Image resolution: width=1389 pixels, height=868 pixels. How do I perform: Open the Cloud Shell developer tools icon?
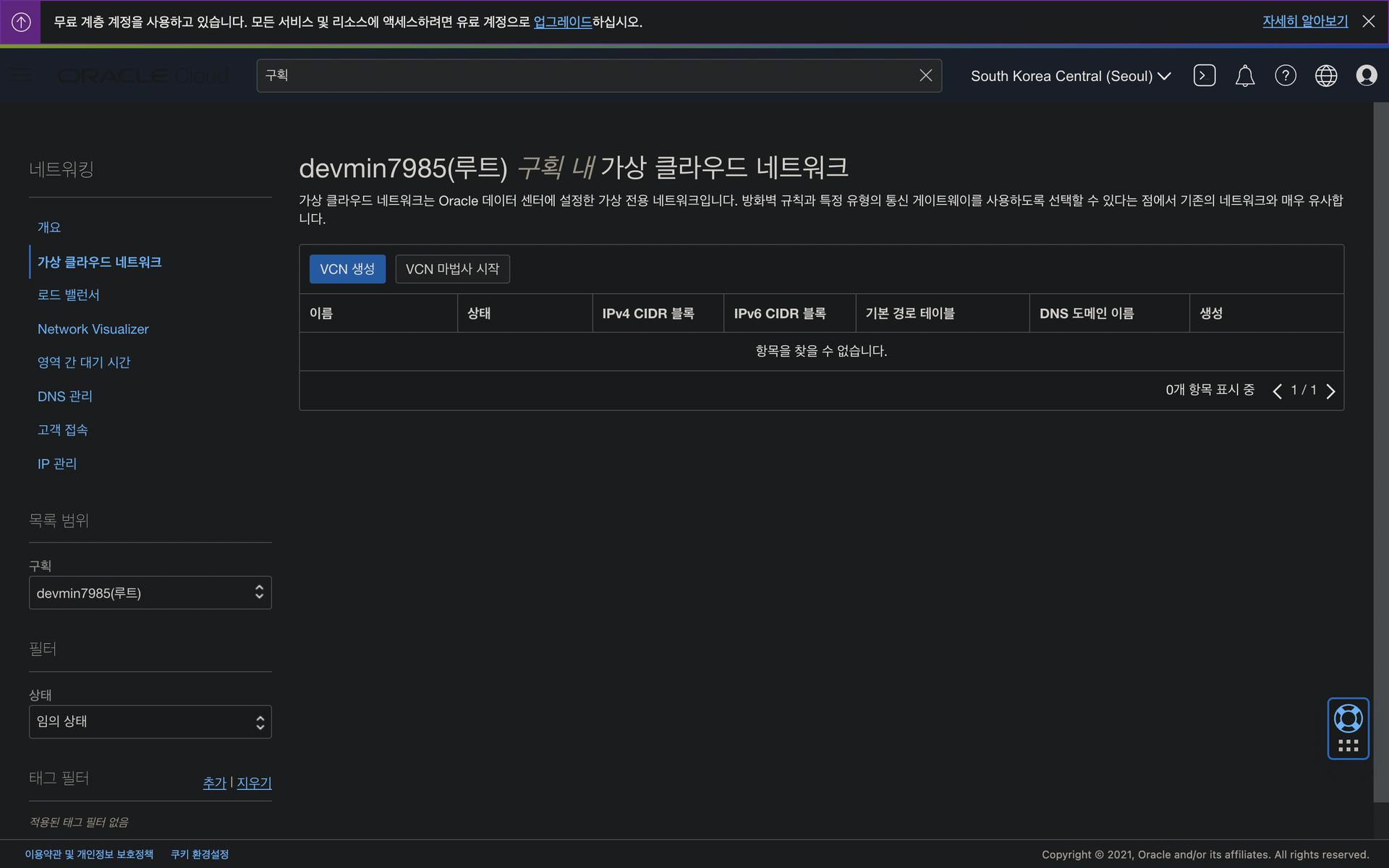[1204, 75]
